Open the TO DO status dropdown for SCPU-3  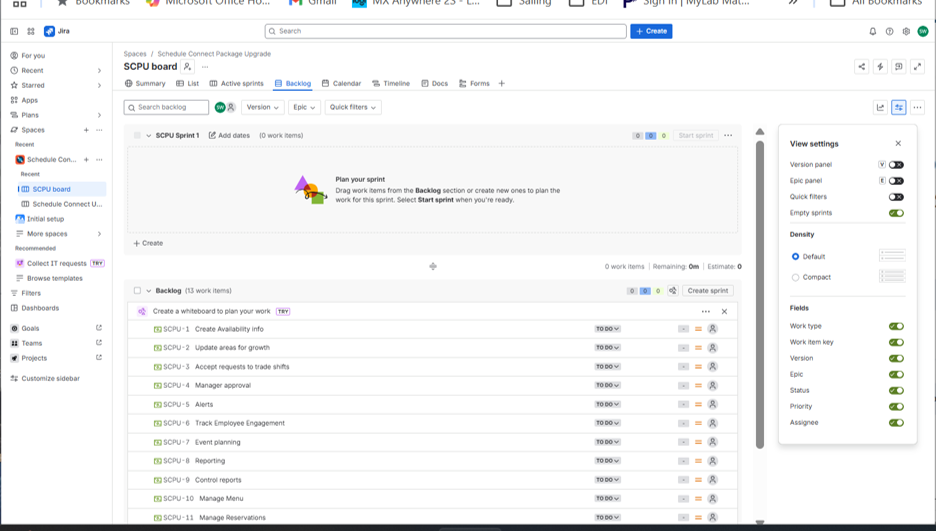[x=607, y=367]
